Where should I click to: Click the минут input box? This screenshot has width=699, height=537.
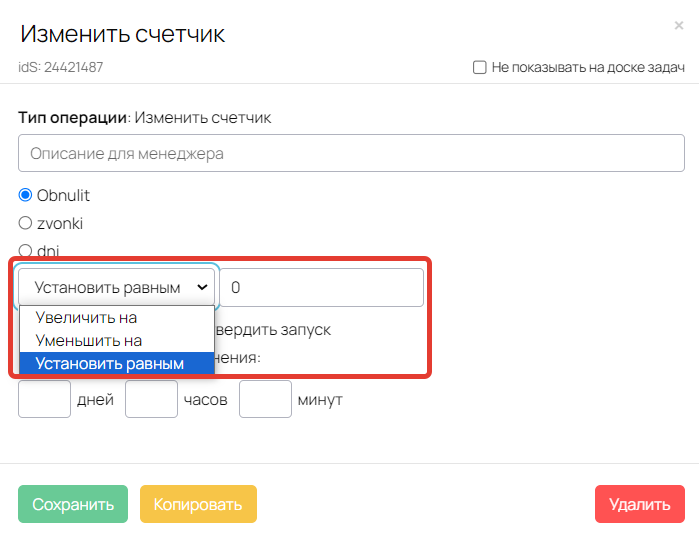click(x=265, y=399)
